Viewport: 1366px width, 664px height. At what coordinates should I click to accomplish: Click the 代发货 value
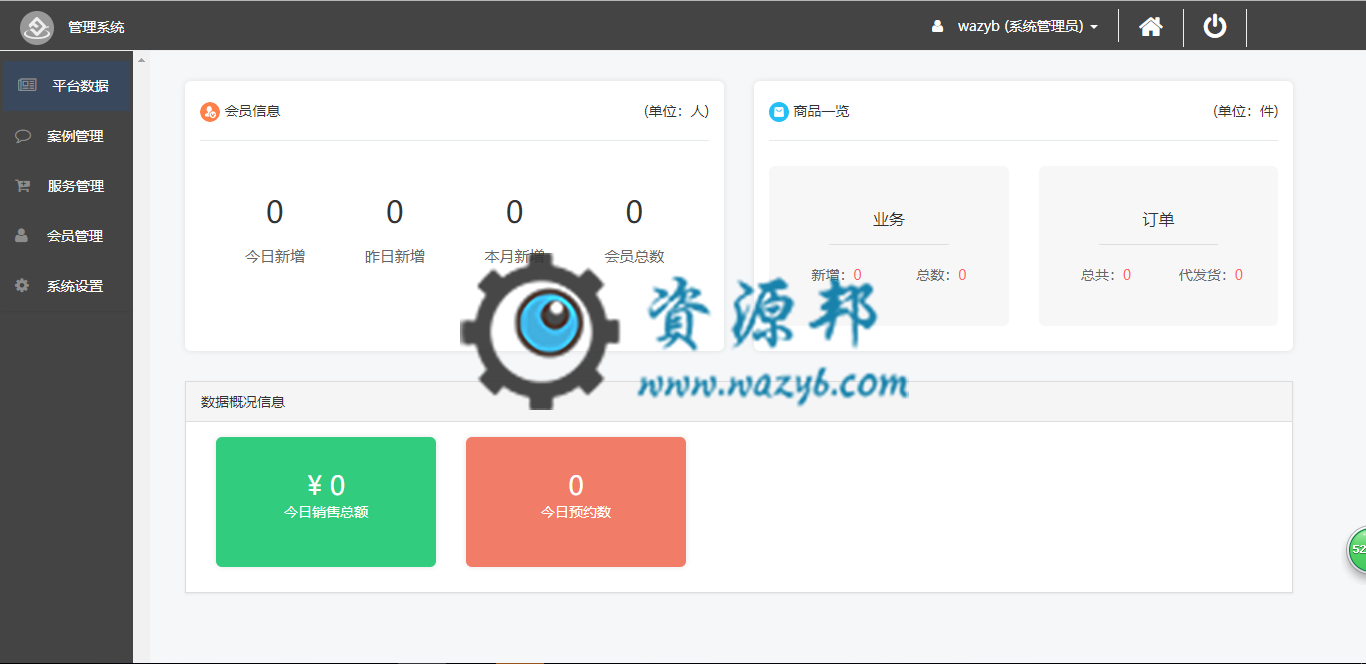click(1239, 275)
